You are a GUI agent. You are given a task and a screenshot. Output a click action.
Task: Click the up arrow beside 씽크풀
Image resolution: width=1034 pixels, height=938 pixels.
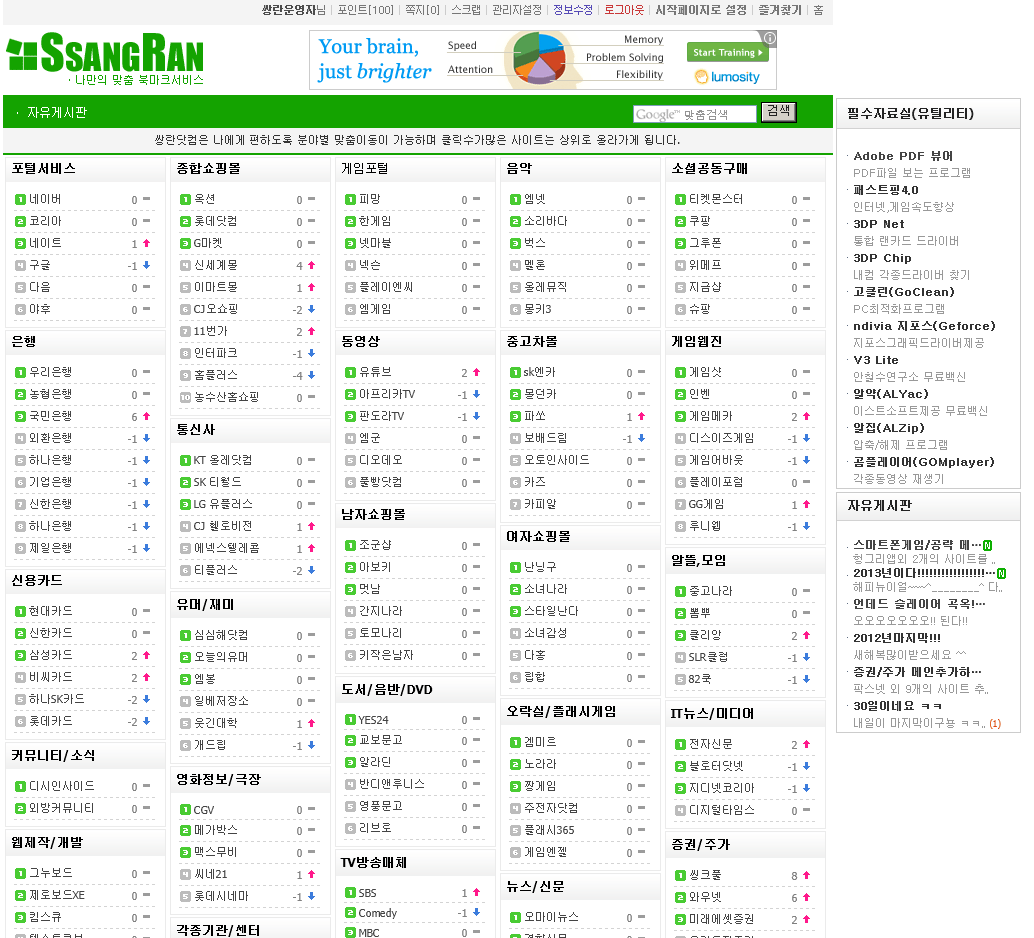[x=806, y=875]
